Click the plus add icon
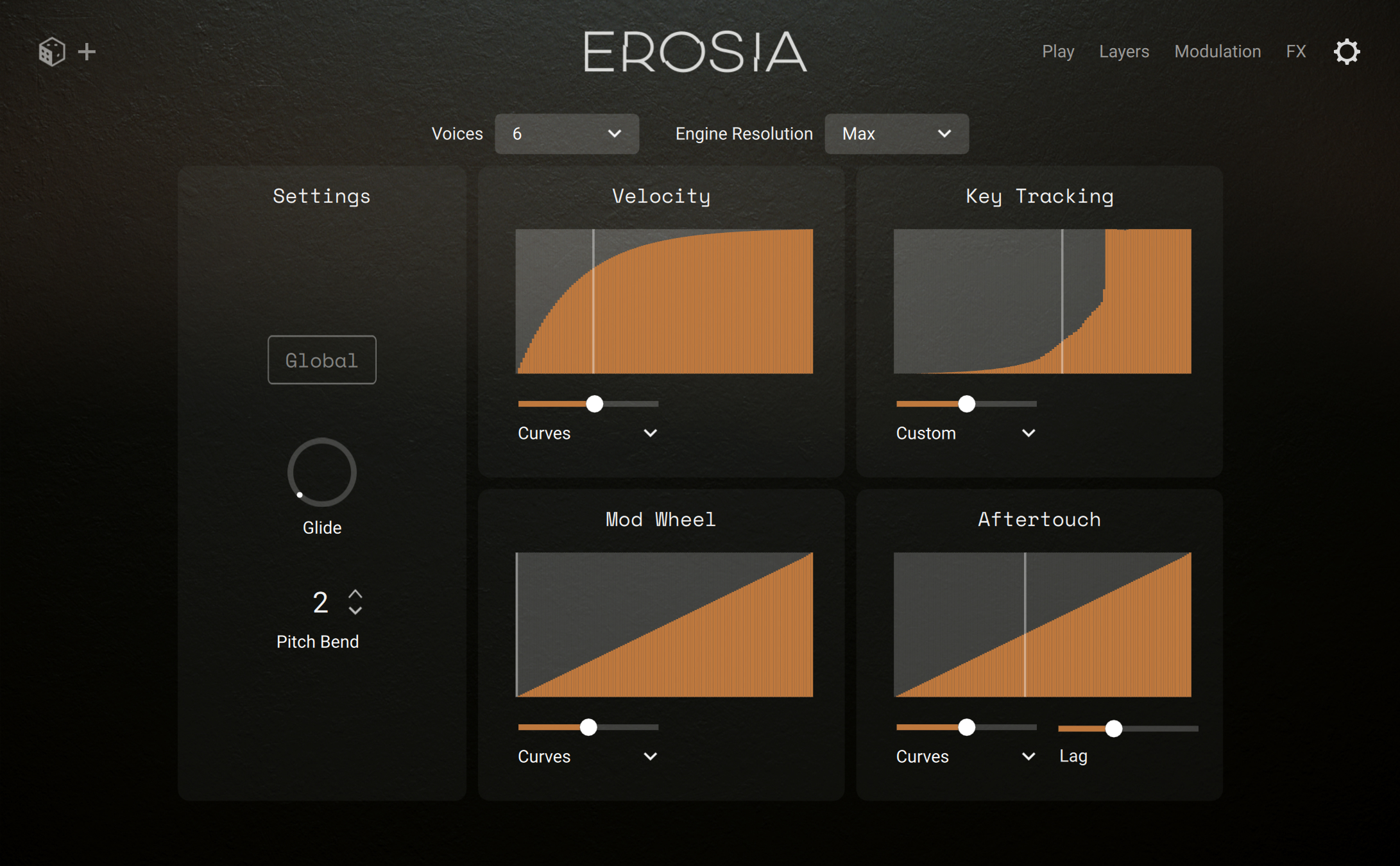 87,51
